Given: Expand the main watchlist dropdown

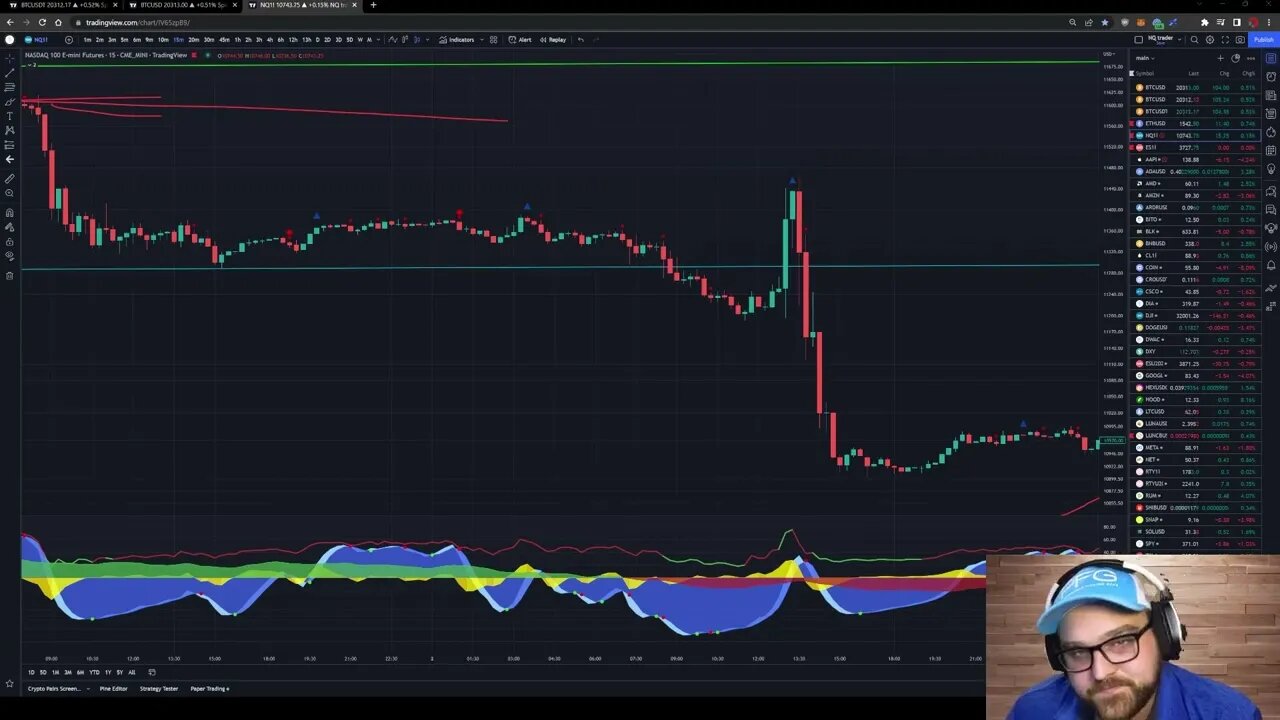Looking at the screenshot, I should point(1145,58).
